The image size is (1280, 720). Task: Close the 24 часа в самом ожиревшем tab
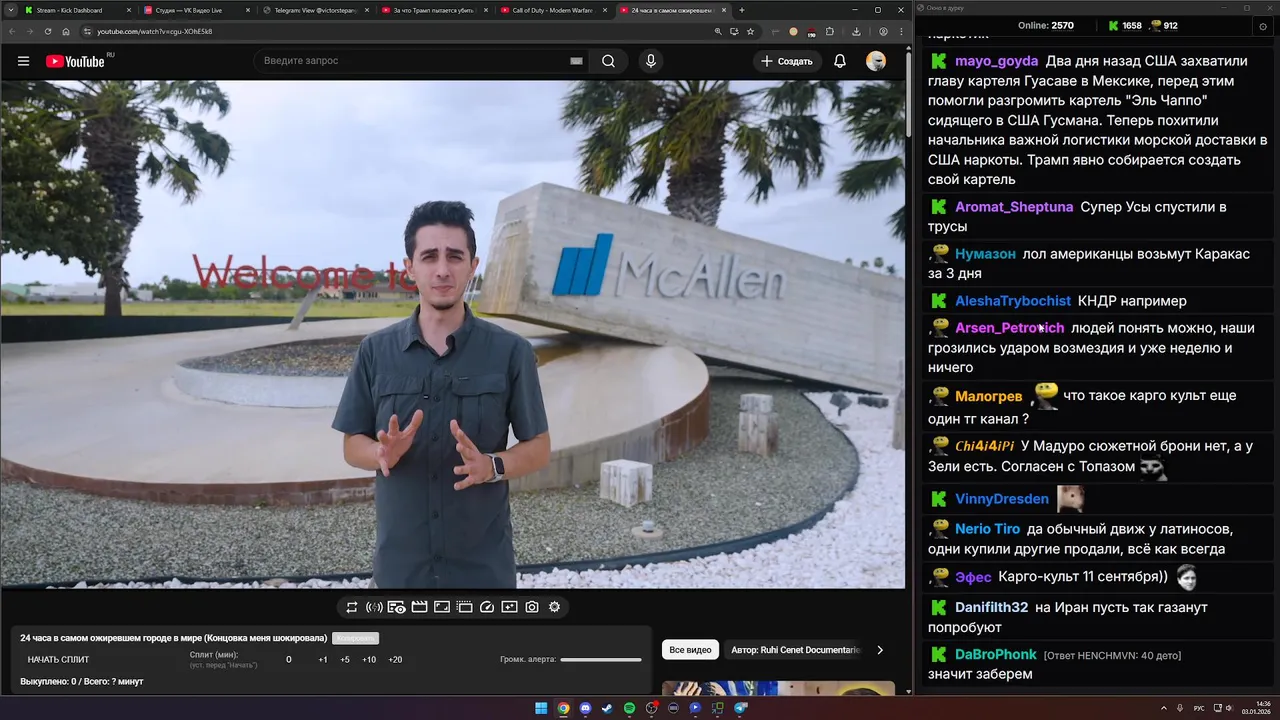[x=723, y=10]
